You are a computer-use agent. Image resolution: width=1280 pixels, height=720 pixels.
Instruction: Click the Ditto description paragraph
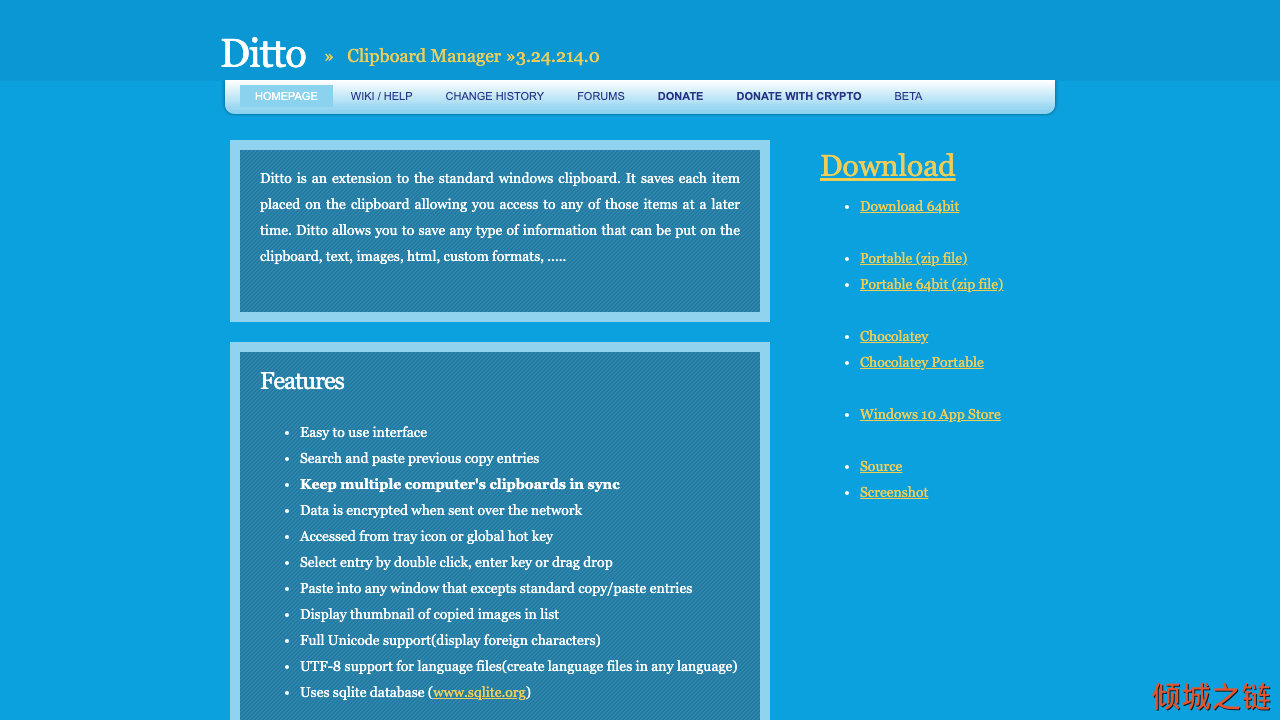pos(500,217)
